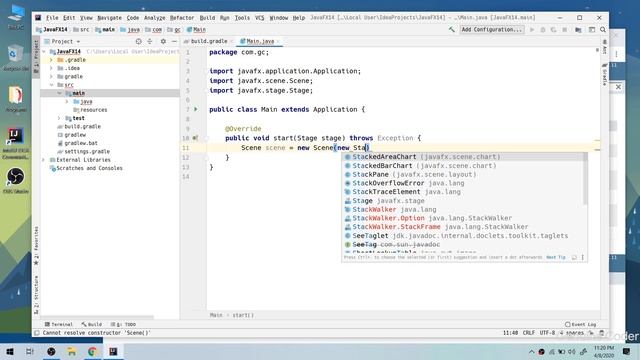Click the Add Configuration button
The image size is (640, 360).
click(x=492, y=30)
